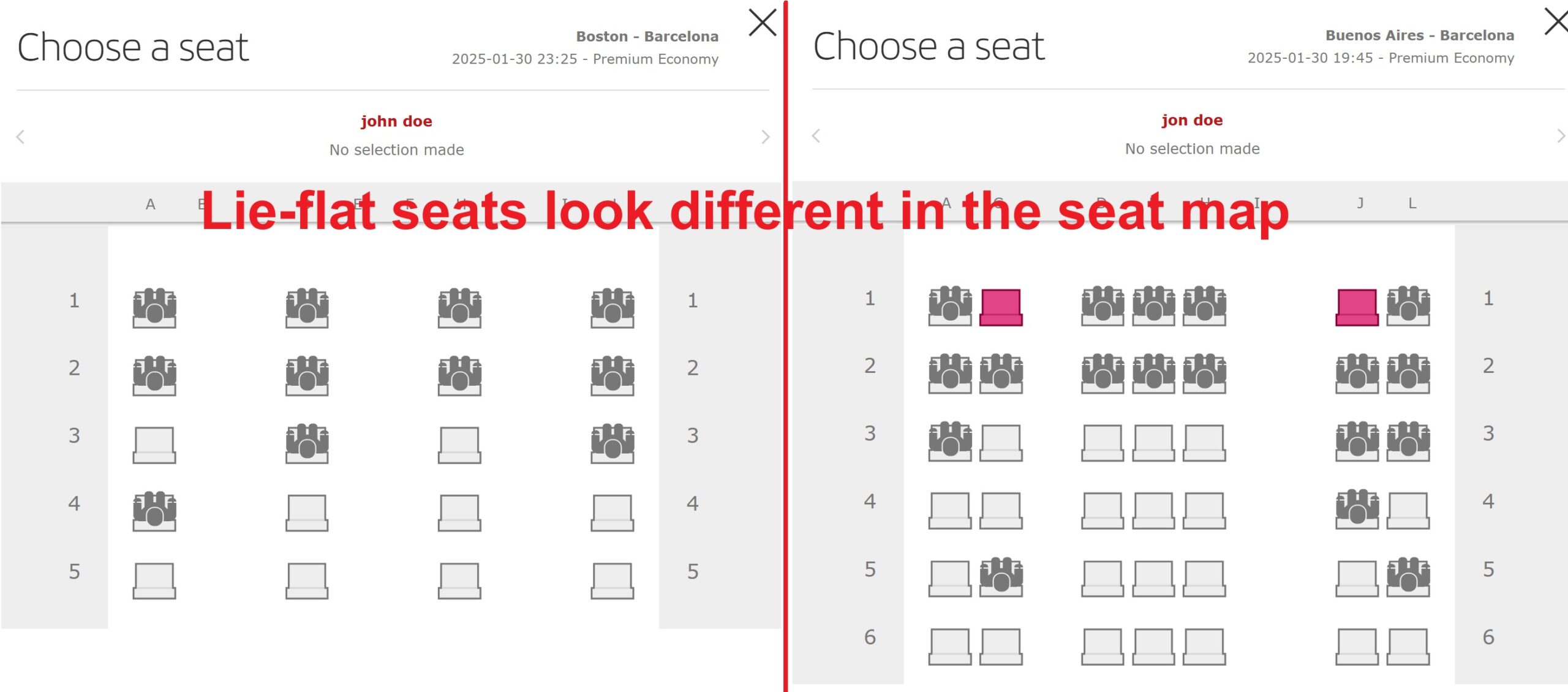1568x692 pixels.
Task: Advance to next passenger on the Boston dialog
Action: click(x=766, y=136)
